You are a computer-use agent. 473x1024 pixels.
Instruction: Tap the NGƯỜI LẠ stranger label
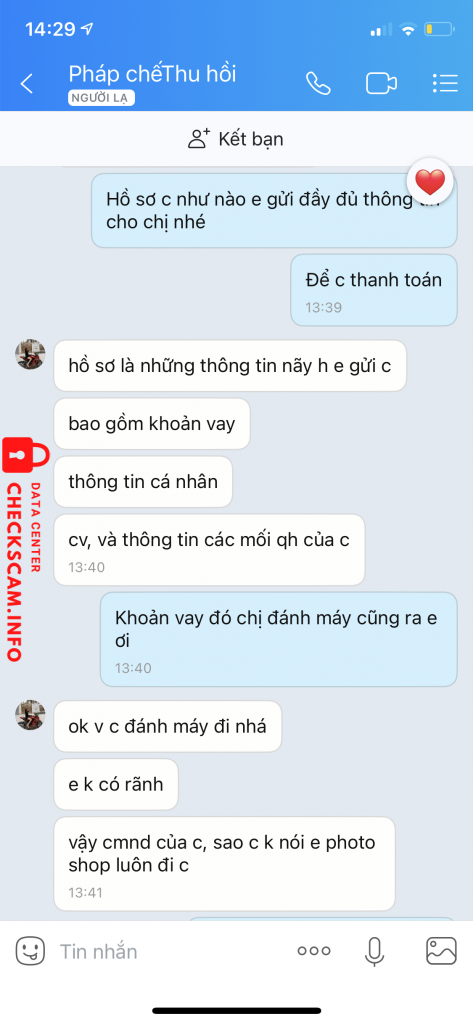101,98
